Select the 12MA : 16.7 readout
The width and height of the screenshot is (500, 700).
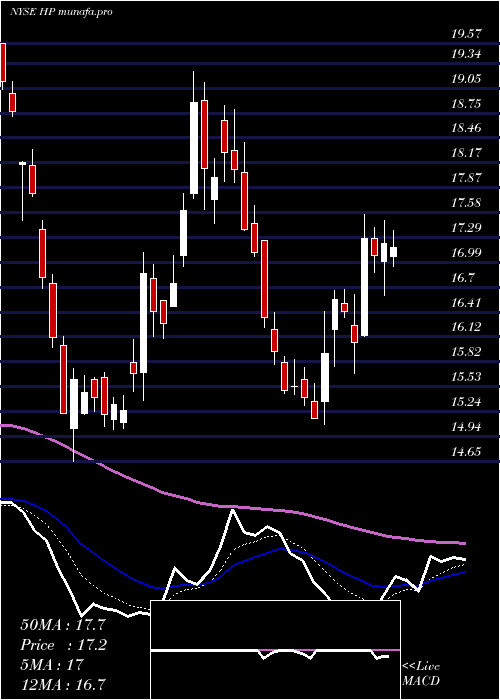[x=63, y=684]
